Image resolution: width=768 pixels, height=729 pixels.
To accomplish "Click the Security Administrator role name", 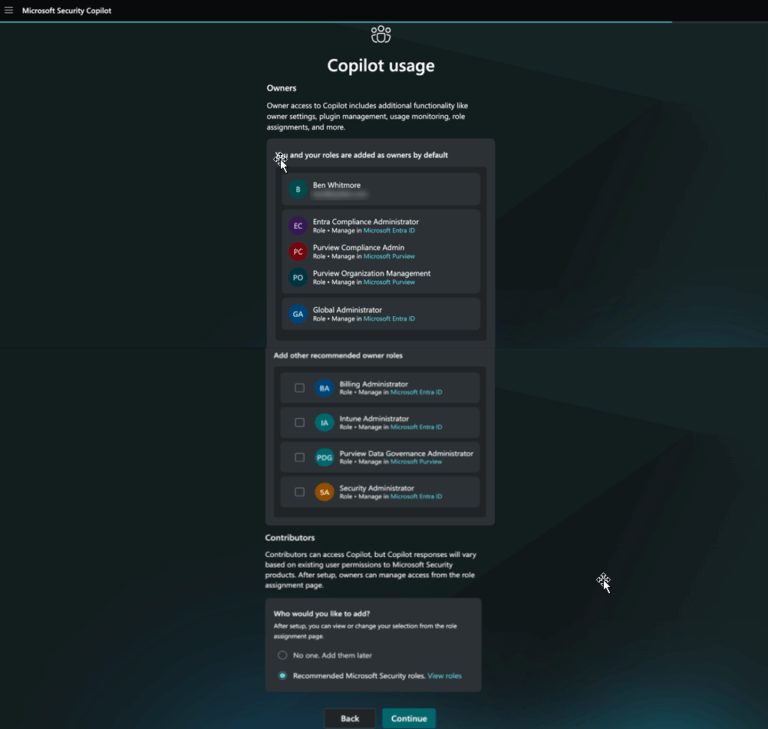I will [377, 488].
